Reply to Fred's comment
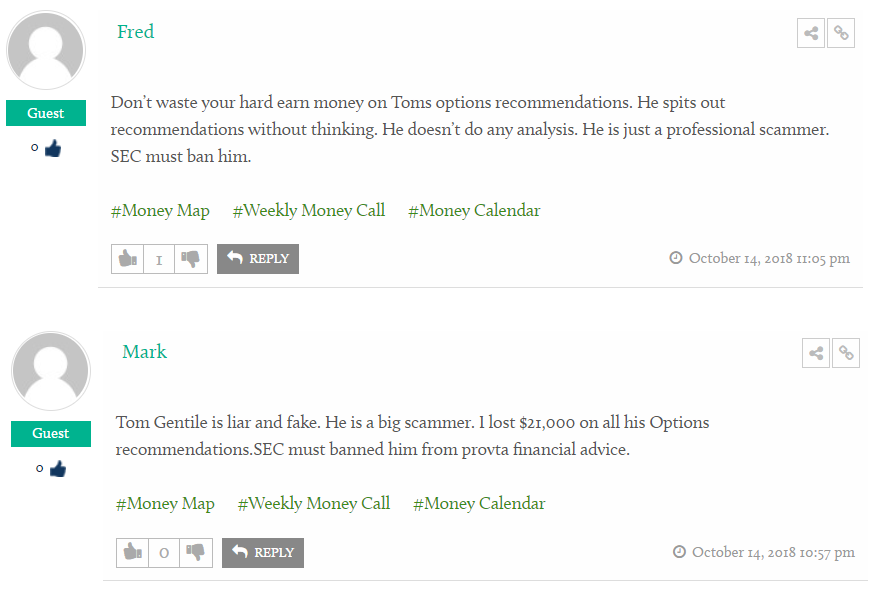896x597 pixels. 258,259
